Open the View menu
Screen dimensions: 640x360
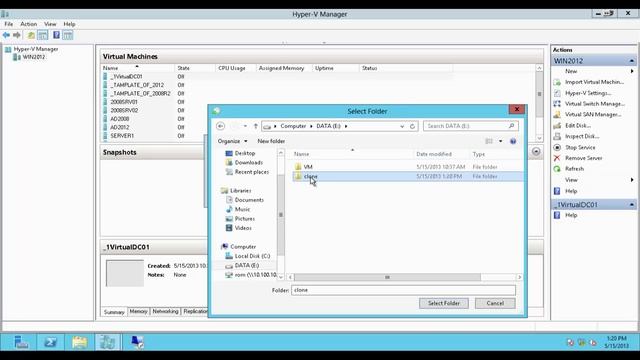[x=50, y=24]
